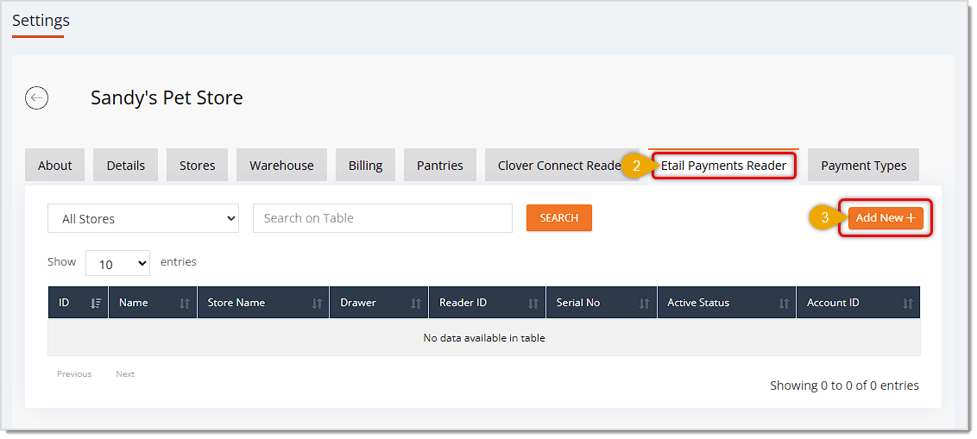Viewport: 977px width, 439px height.
Task: Switch to the Details tab
Action: point(125,166)
